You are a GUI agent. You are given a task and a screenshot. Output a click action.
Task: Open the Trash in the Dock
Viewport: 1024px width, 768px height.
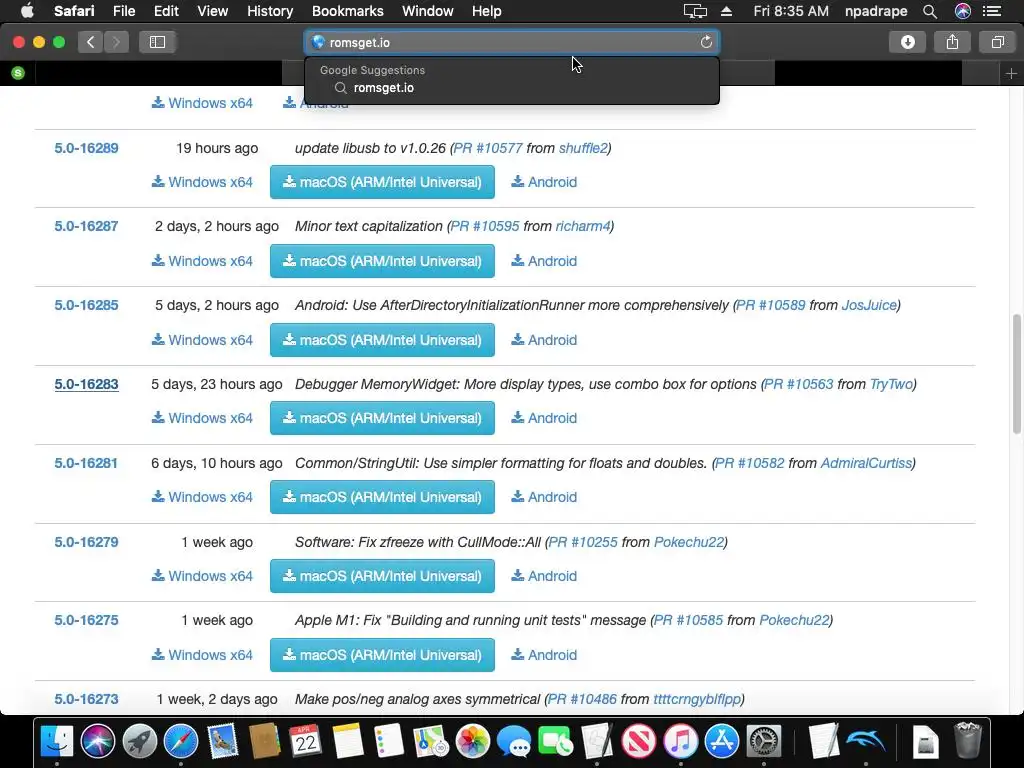(x=967, y=740)
